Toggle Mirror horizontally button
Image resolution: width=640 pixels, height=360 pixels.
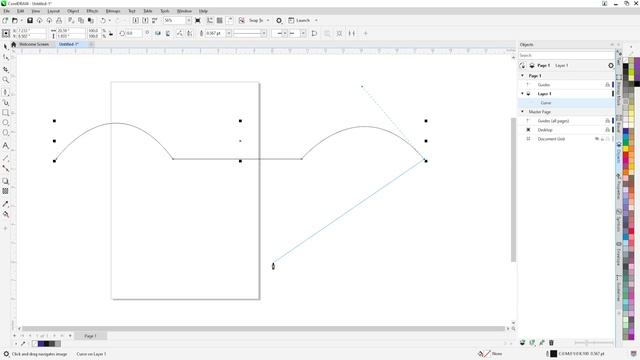tap(158, 33)
